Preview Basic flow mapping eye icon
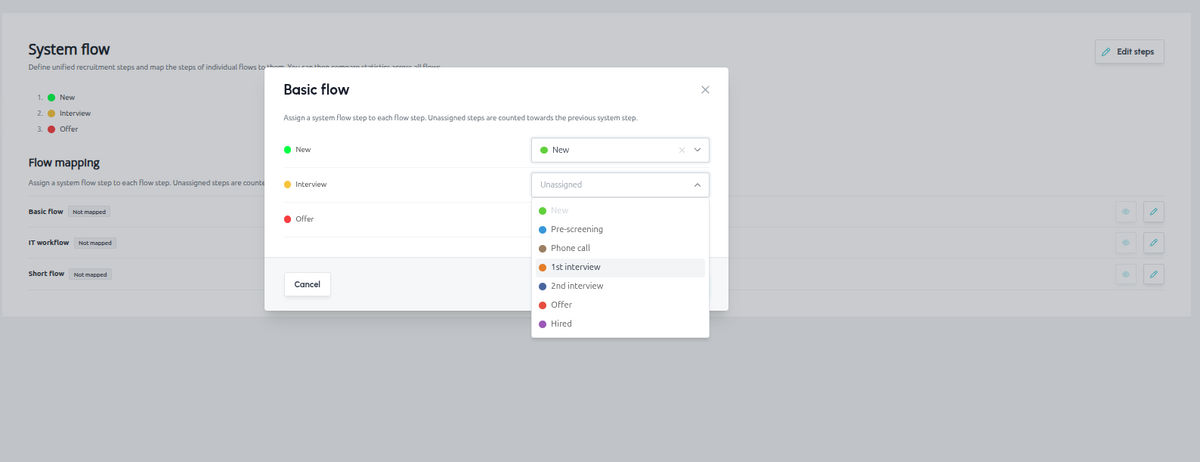The image size is (1200, 462). 1125,212
